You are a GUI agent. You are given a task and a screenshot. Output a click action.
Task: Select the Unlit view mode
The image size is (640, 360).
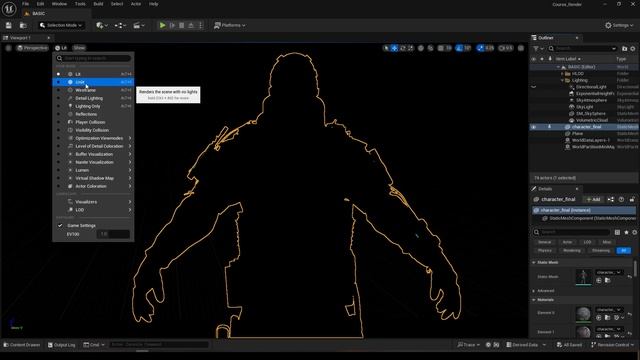[x=93, y=82]
